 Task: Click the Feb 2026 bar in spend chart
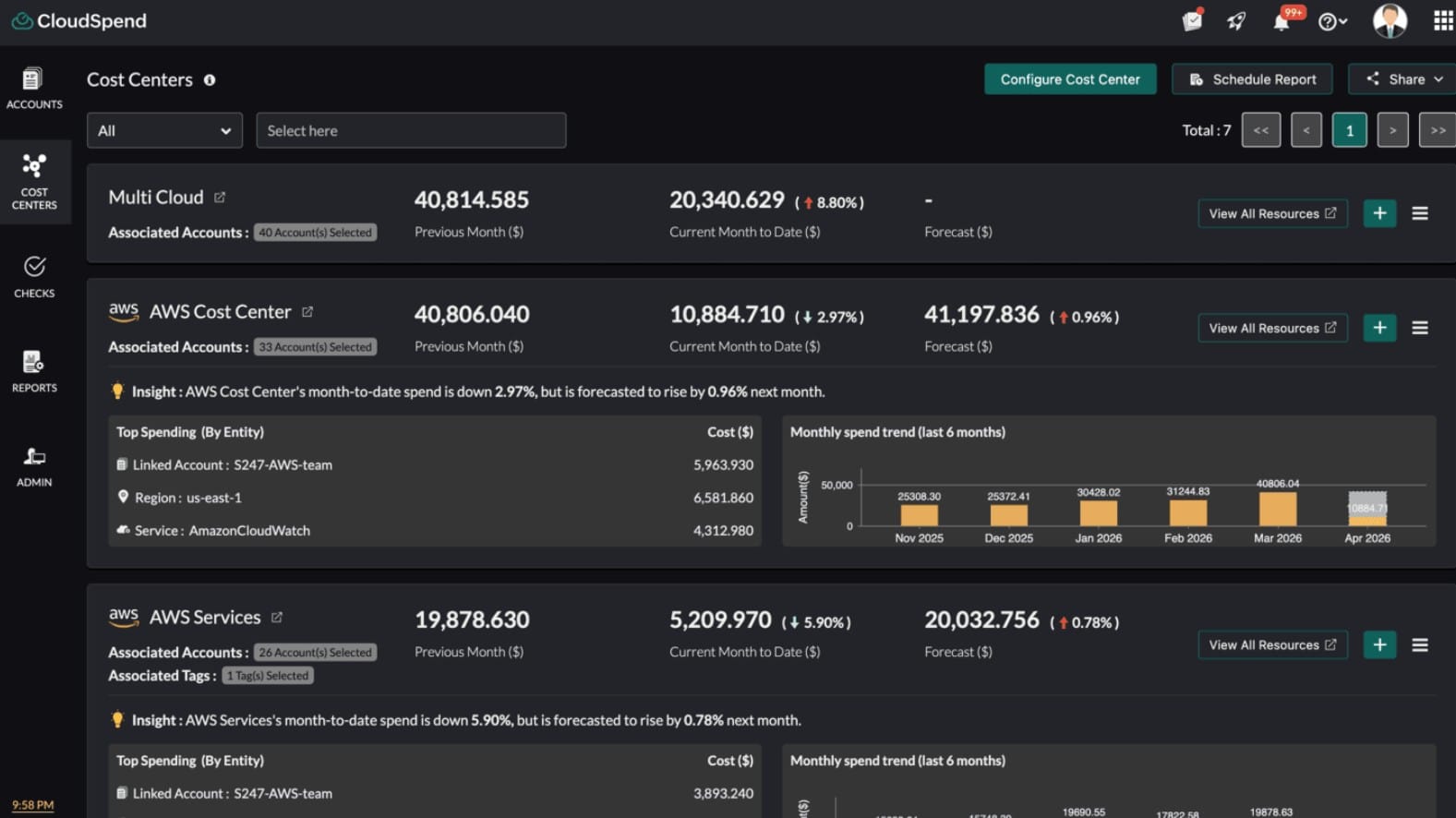(1188, 512)
